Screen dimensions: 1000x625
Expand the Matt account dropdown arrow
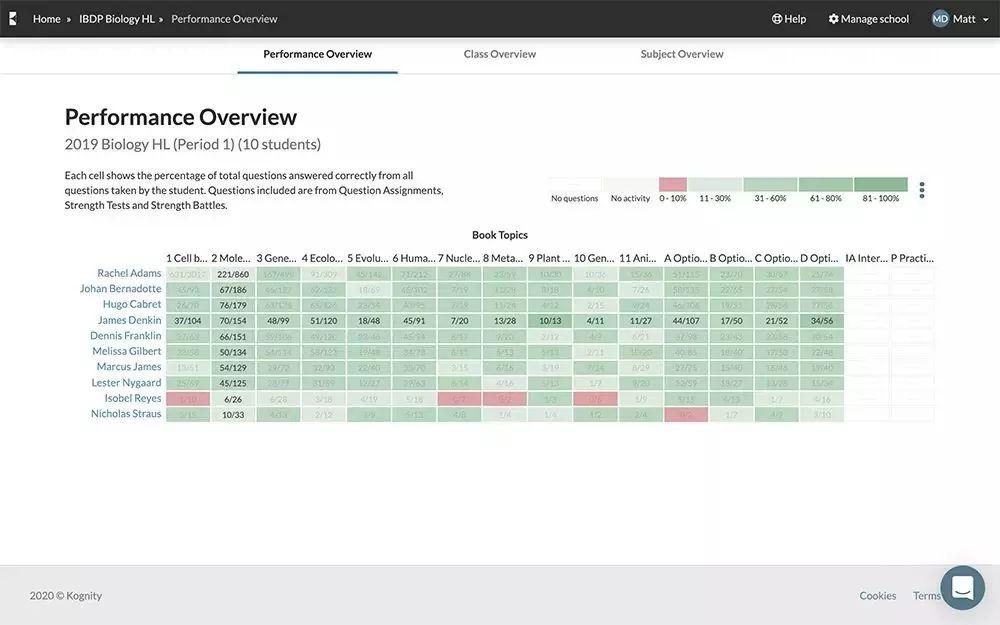(986, 20)
